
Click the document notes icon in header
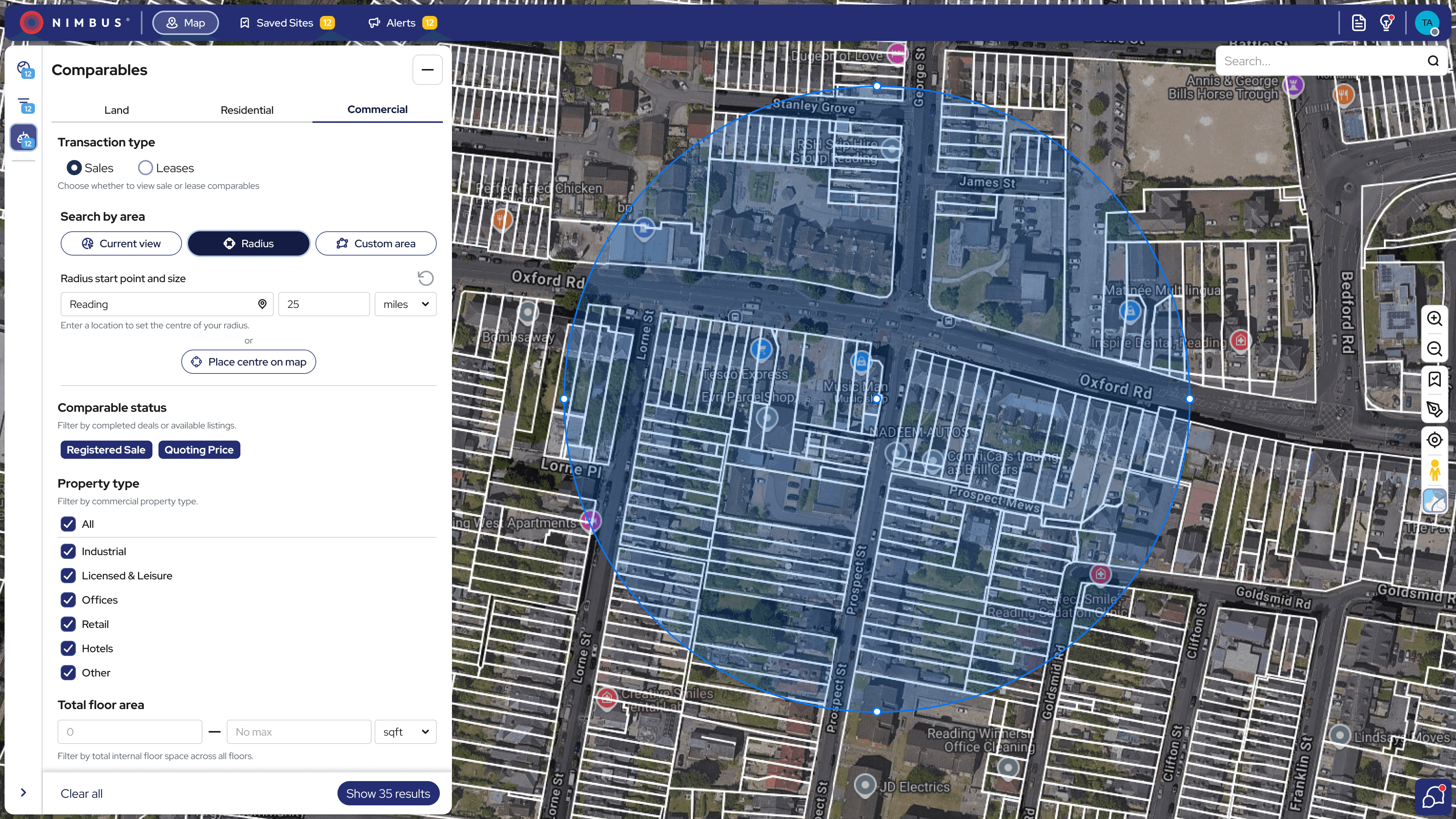point(1358,23)
